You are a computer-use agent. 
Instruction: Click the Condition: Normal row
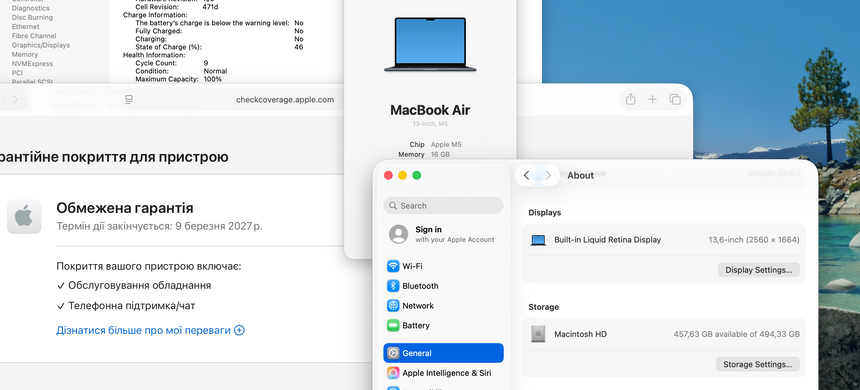click(181, 71)
